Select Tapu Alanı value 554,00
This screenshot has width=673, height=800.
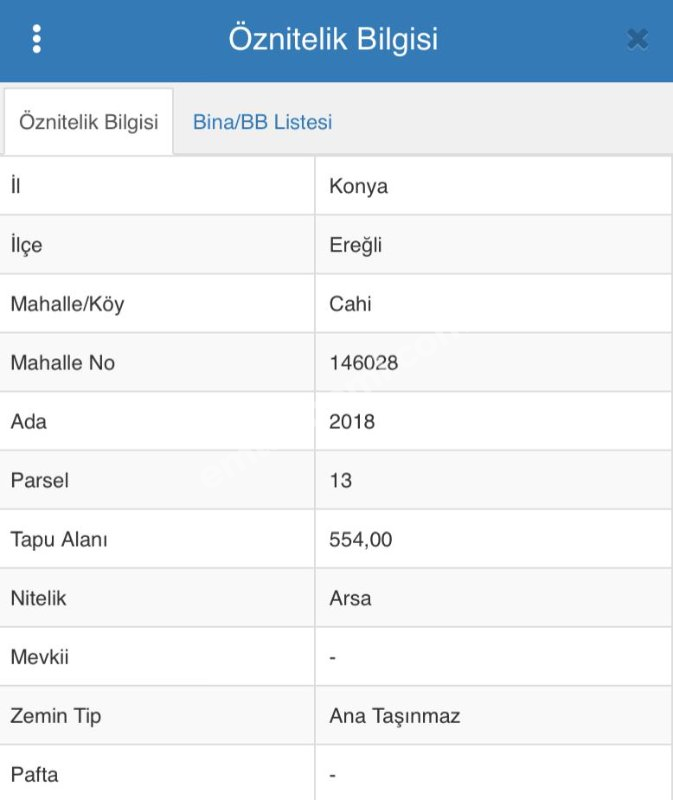[x=360, y=540]
